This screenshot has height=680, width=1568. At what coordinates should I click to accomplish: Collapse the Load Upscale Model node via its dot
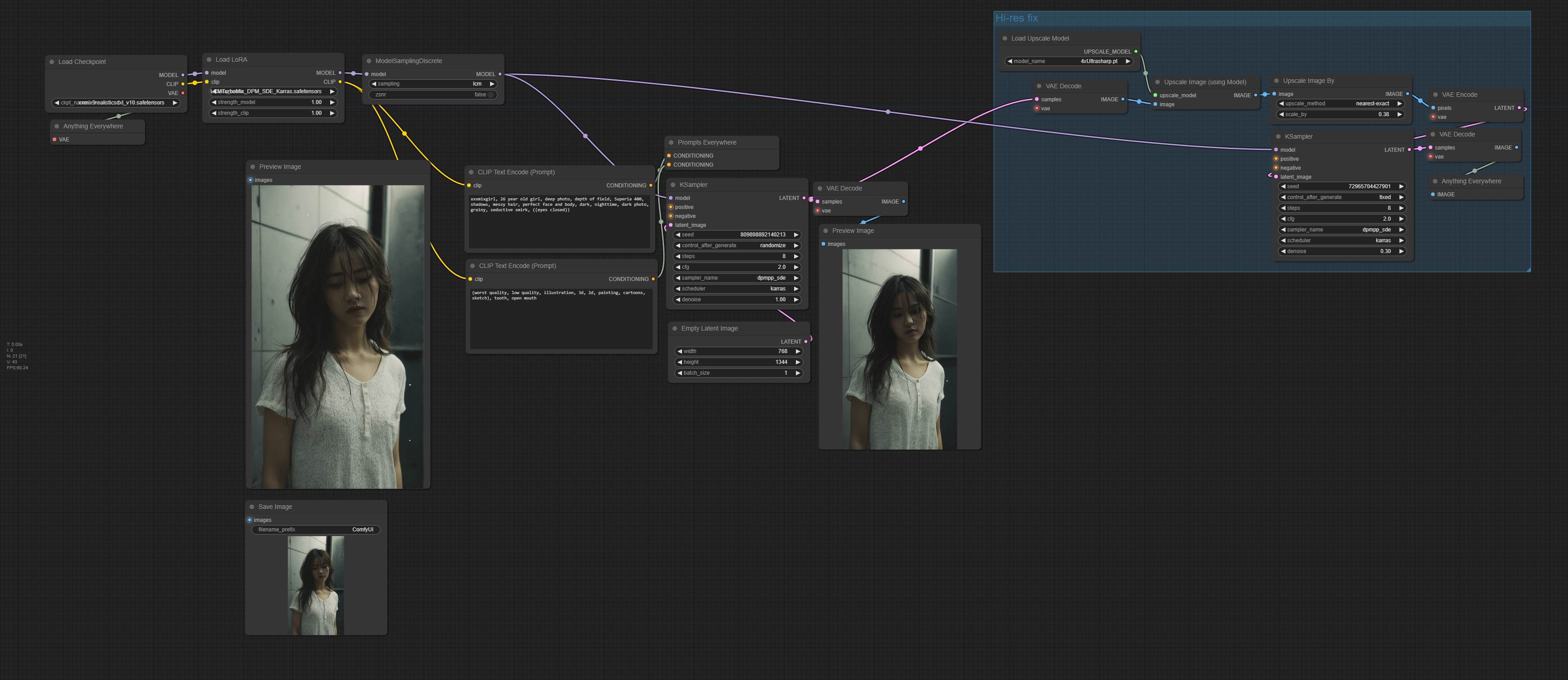[1004, 38]
